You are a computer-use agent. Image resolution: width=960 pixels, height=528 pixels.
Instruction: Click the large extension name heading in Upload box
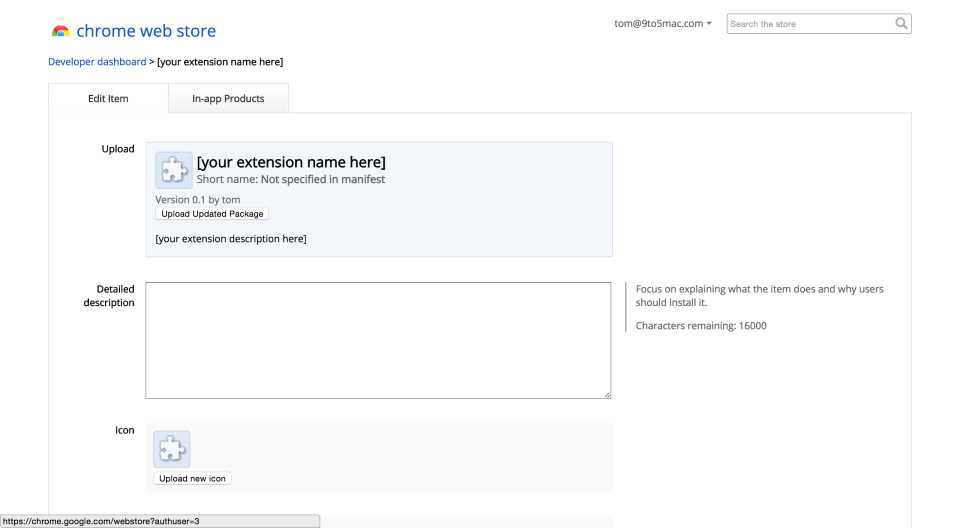tap(291, 162)
